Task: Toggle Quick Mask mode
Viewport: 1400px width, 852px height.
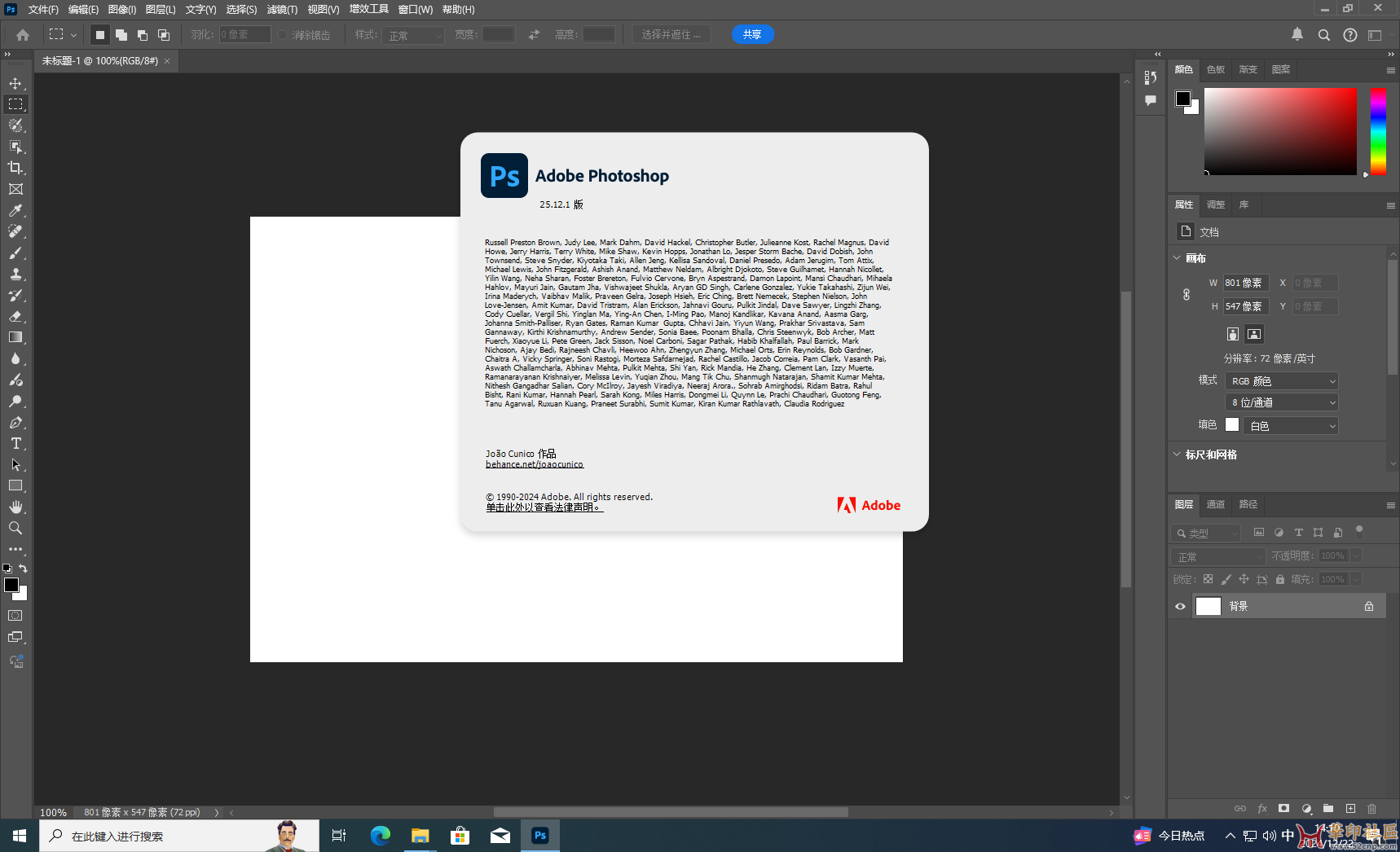Action: point(15,616)
